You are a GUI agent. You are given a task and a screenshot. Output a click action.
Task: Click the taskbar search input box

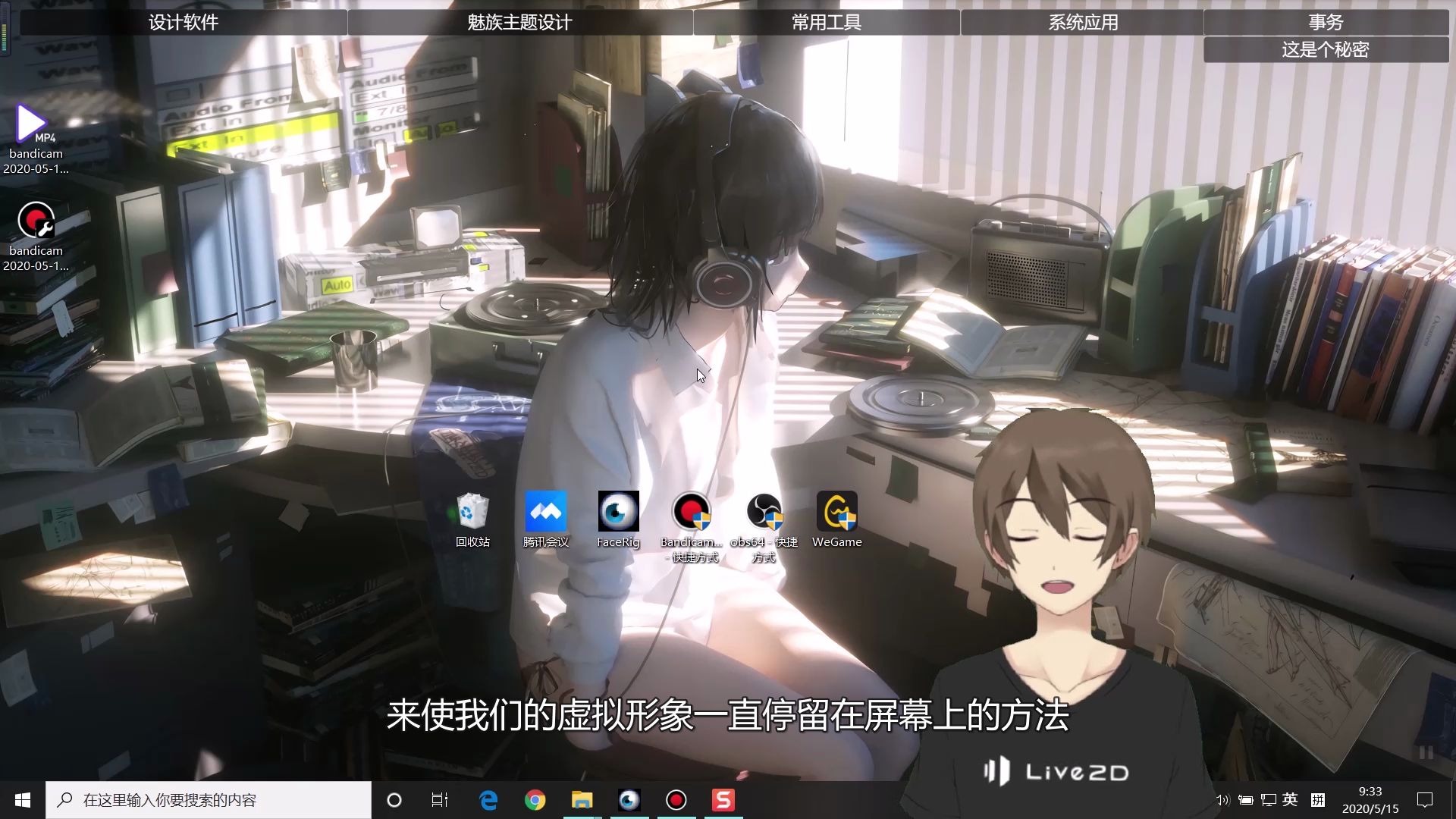(x=220, y=800)
